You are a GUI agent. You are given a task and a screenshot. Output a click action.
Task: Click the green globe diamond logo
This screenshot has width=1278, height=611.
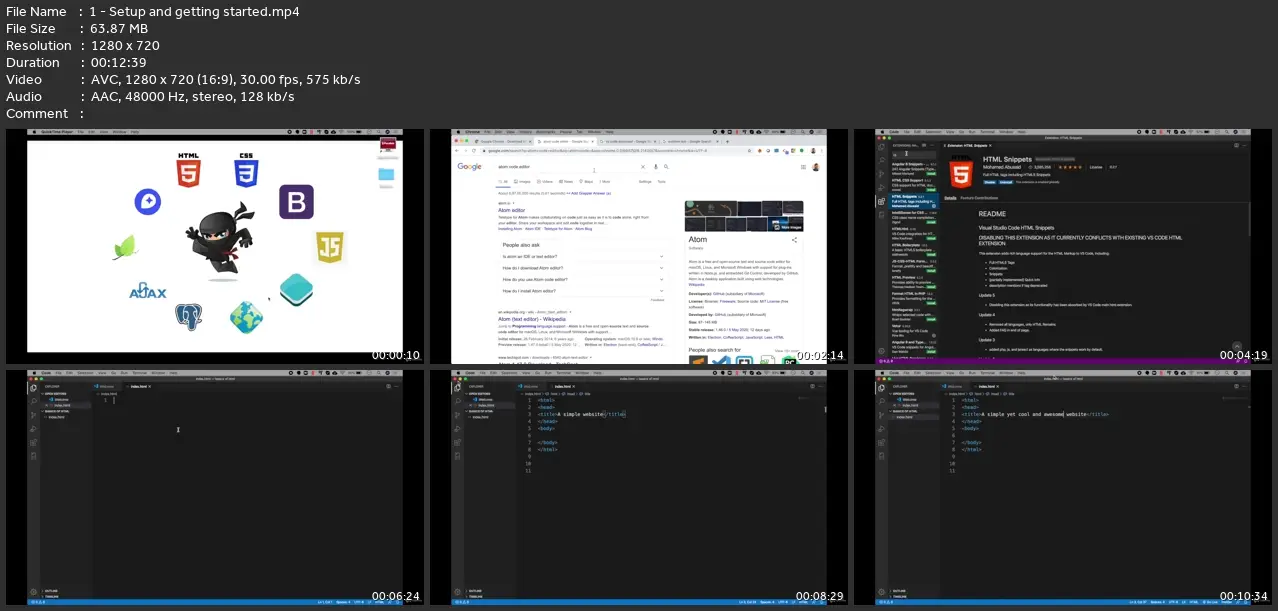coord(246,317)
